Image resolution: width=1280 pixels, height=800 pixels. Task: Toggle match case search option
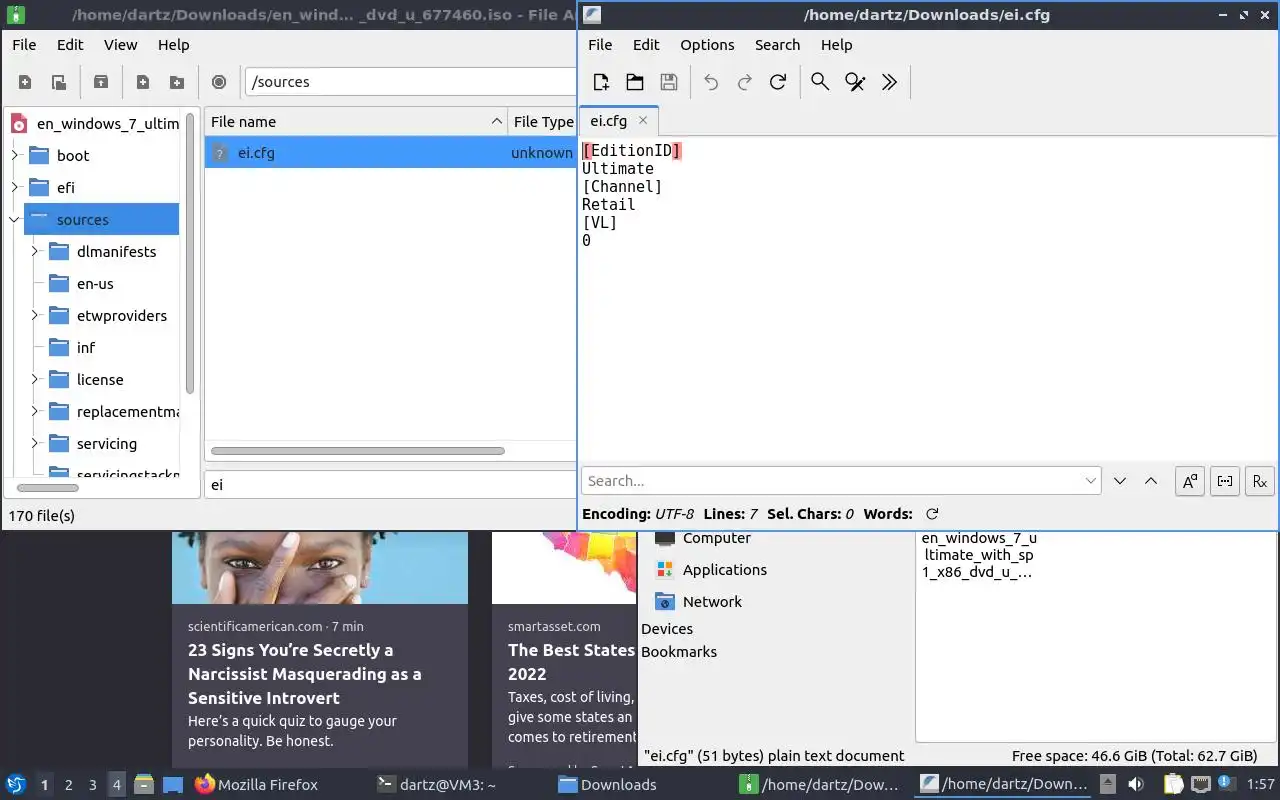1190,481
